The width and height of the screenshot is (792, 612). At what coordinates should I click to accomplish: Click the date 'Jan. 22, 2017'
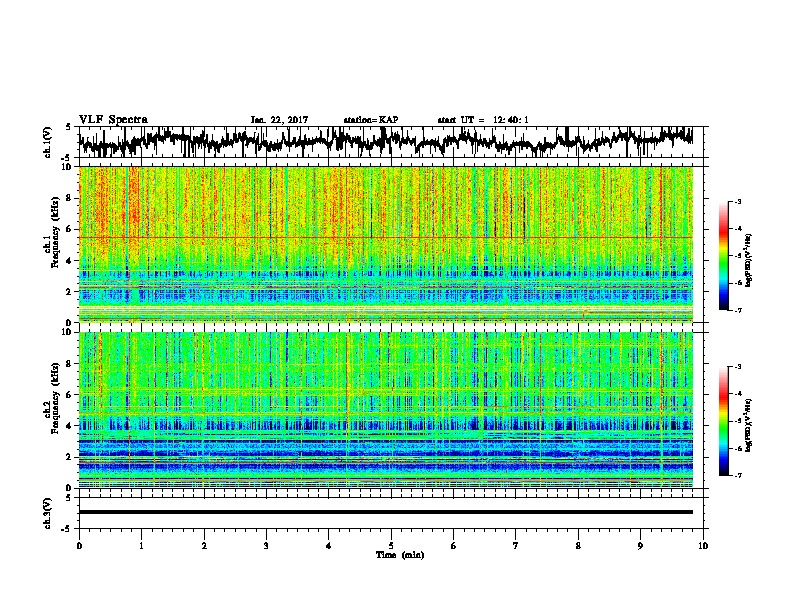pos(279,120)
